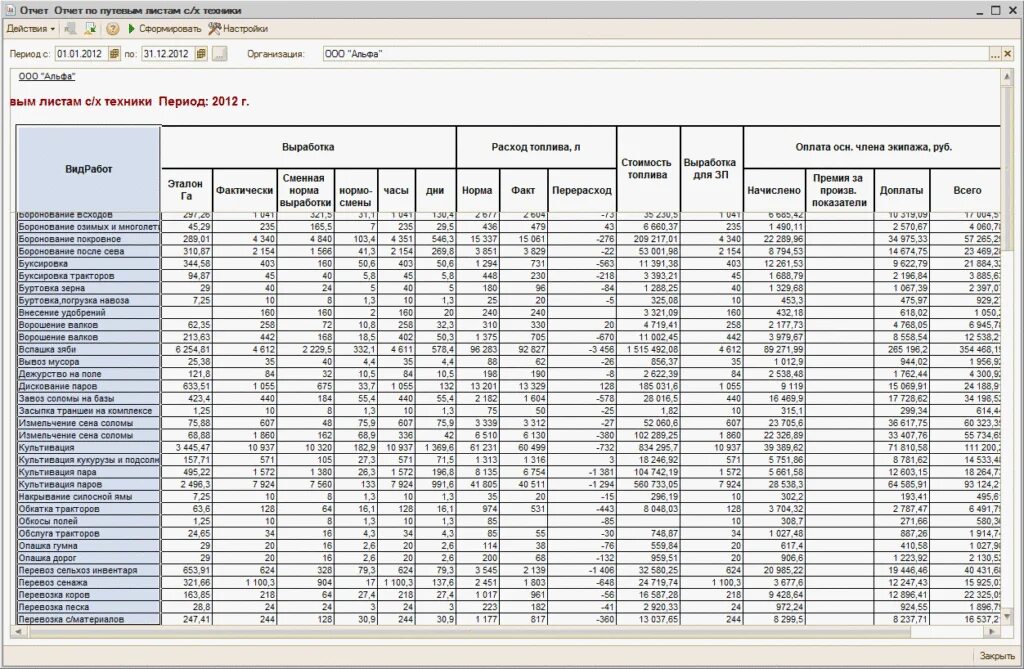Click the ООО "Альфа" report header link
Image resolution: width=1024 pixels, height=669 pixels.
point(46,76)
